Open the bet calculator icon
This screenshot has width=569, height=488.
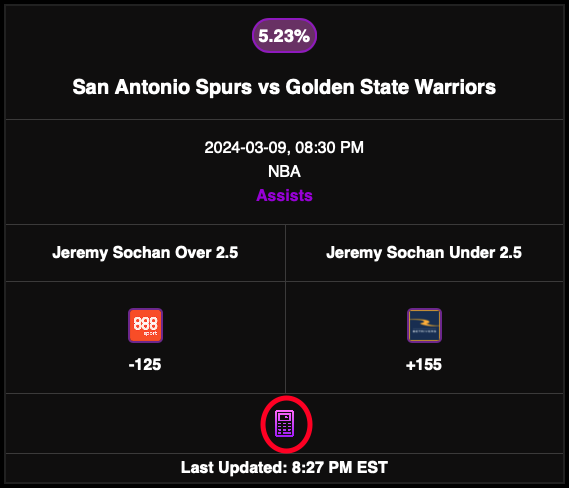(x=284, y=423)
